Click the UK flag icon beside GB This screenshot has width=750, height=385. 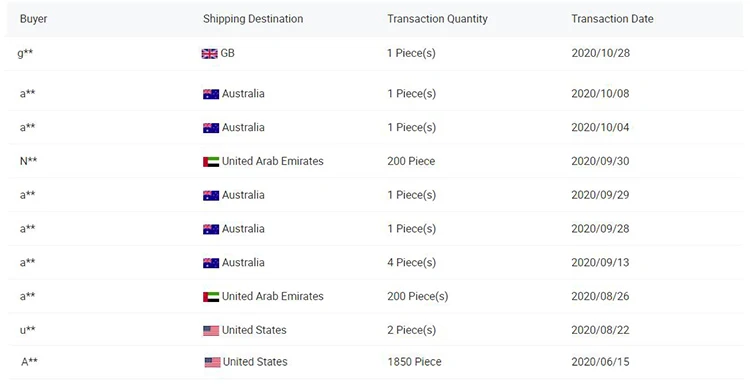210,54
